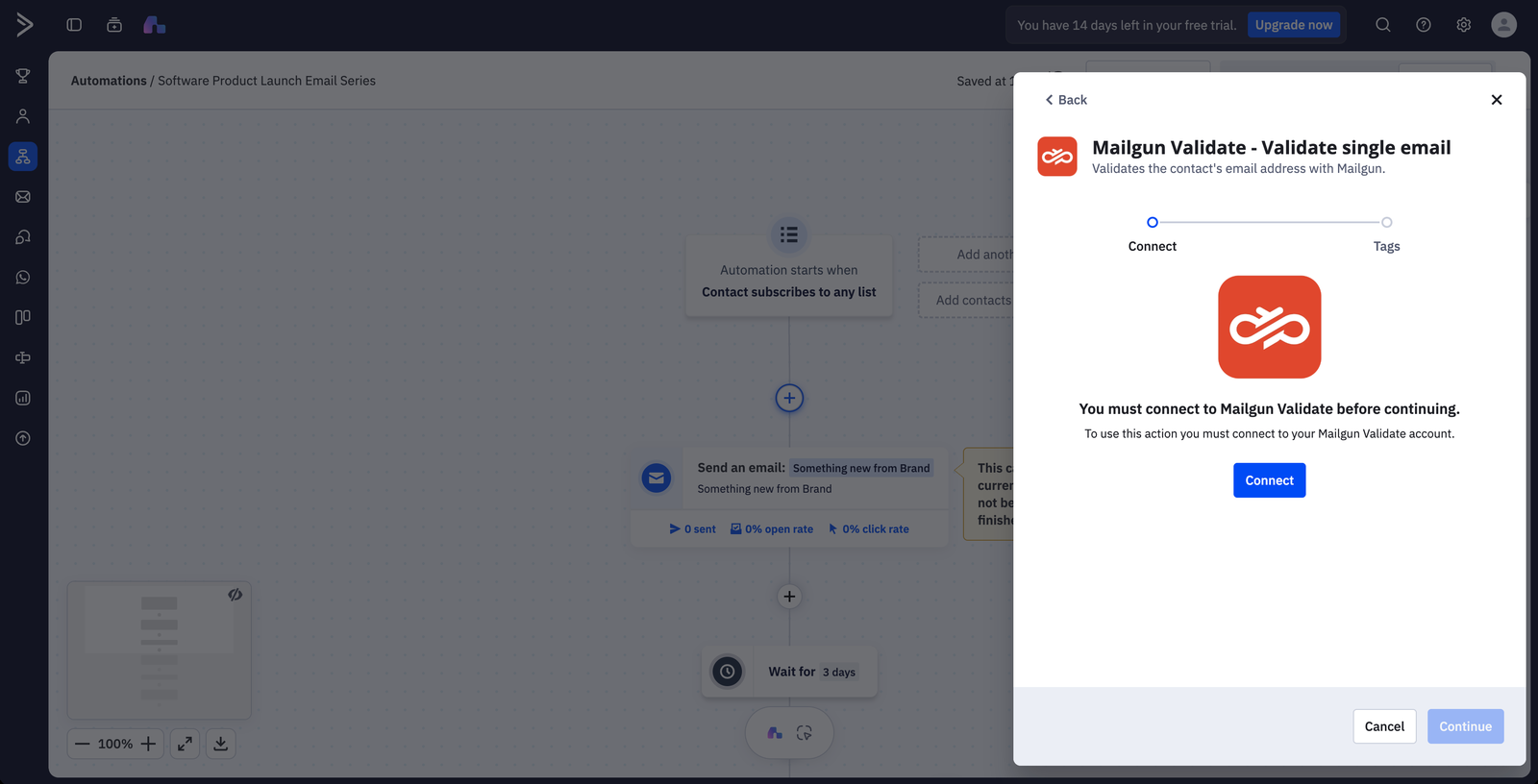Open the trophy icon in sidebar
The image size is (1538, 784).
pos(23,76)
